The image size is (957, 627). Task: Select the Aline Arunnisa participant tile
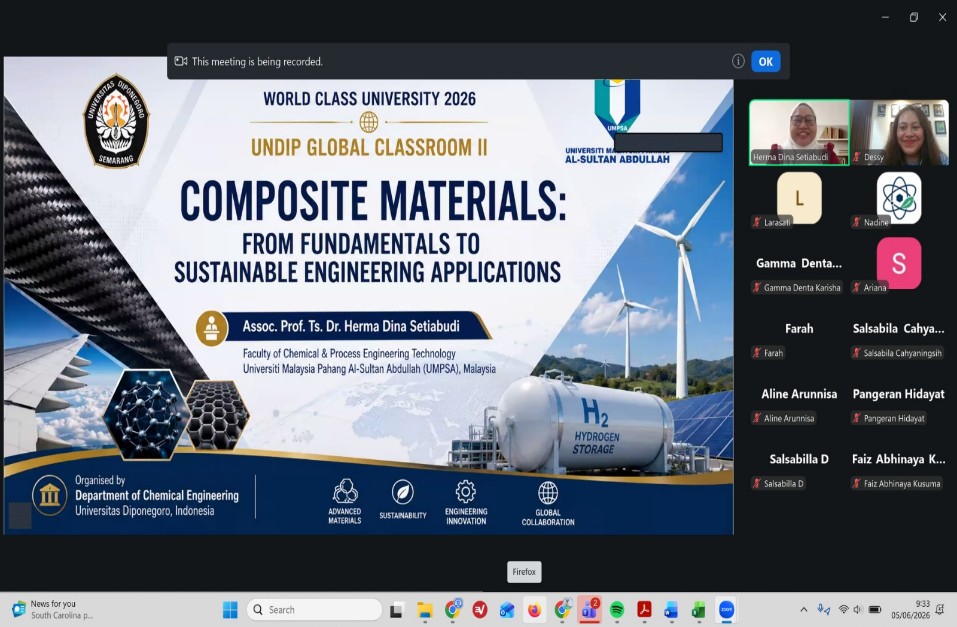799,394
